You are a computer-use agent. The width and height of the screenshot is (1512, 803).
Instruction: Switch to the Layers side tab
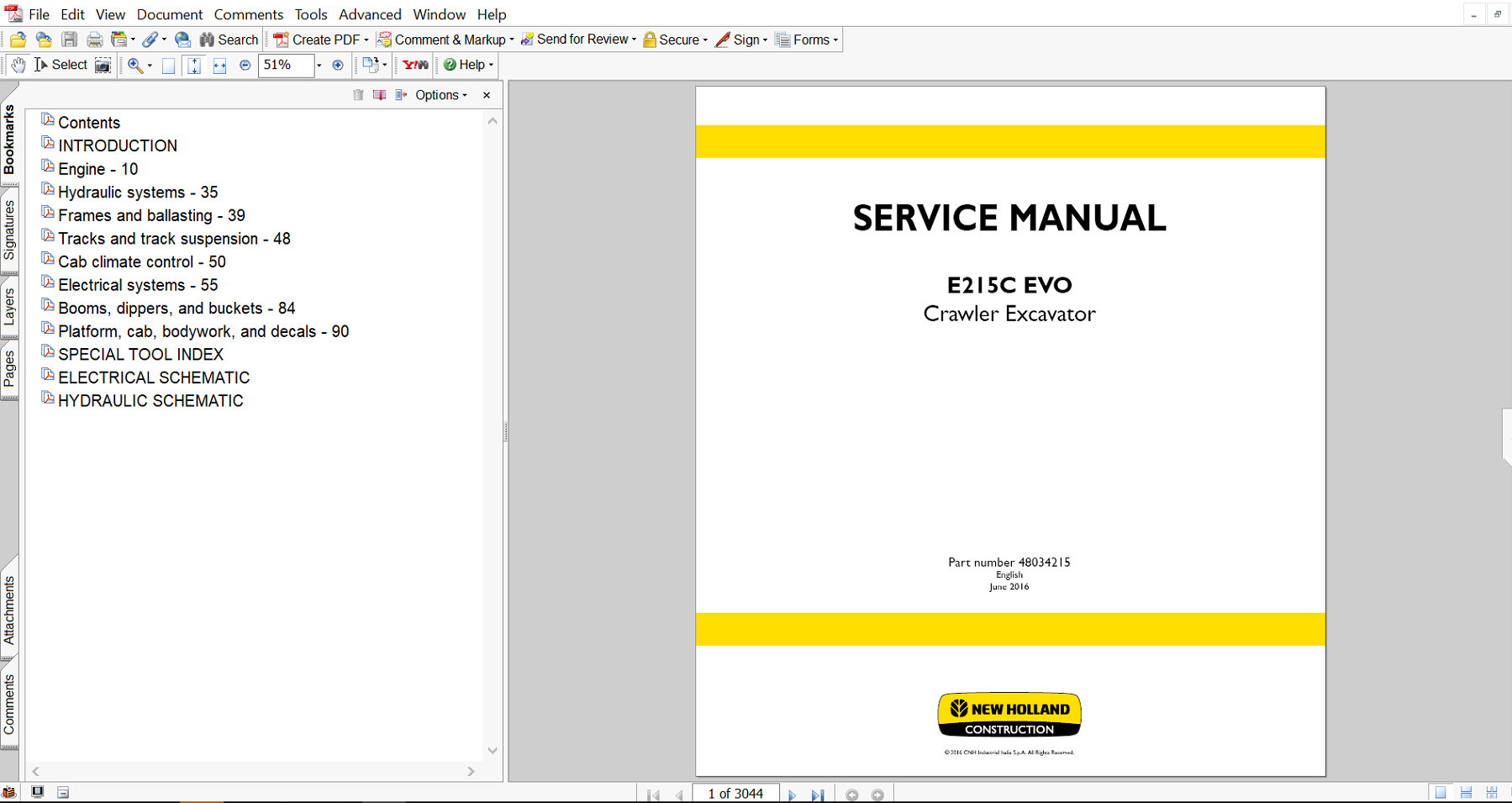tap(9, 306)
